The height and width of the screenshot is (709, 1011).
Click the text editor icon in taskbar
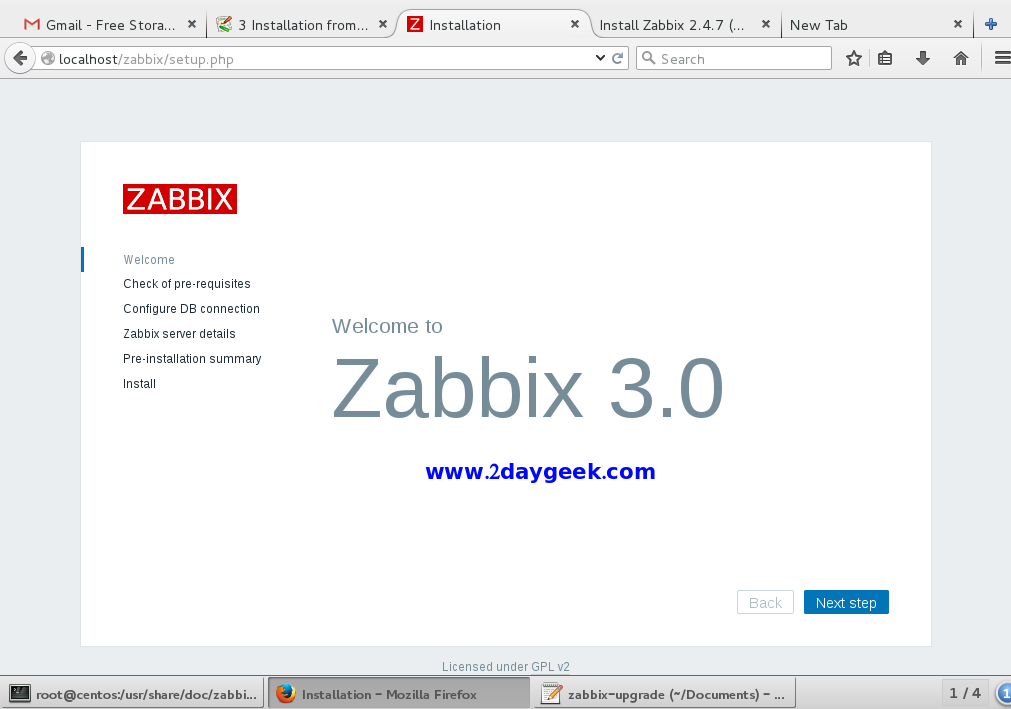(x=551, y=694)
